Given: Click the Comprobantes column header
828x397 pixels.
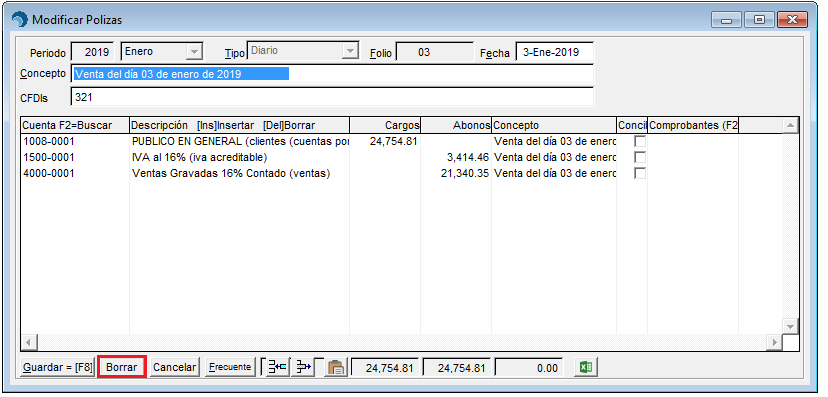Looking at the screenshot, I should click(x=693, y=125).
